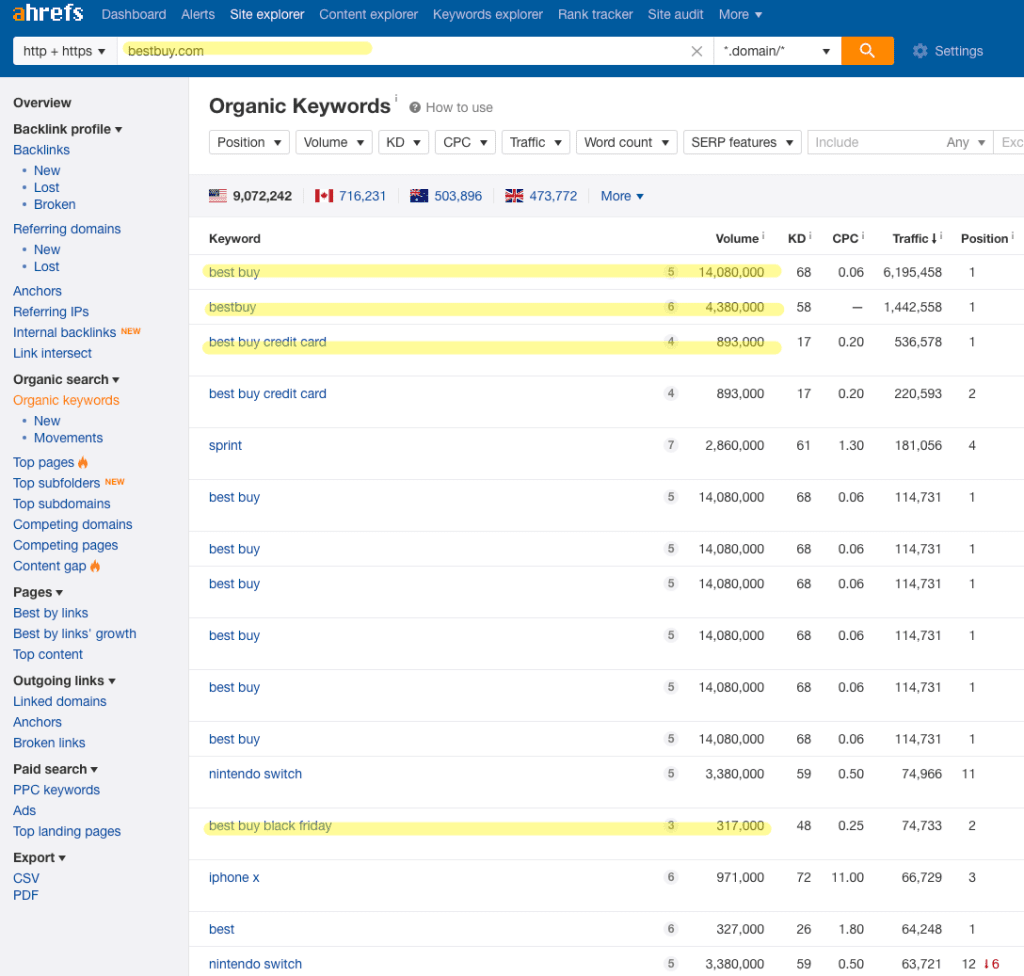Click the info icon next to KD header
The height and width of the screenshot is (976, 1024).
(x=810, y=235)
